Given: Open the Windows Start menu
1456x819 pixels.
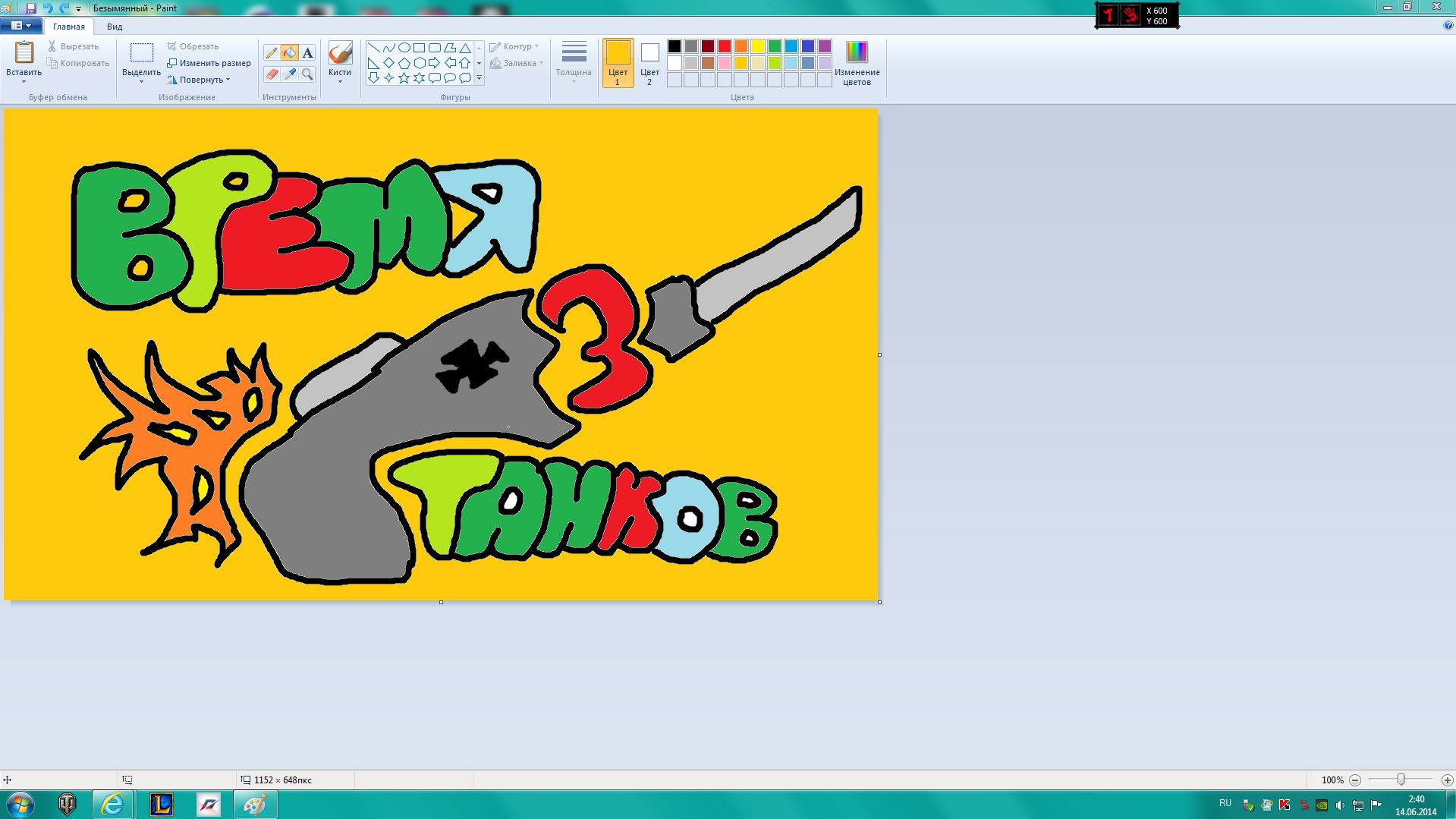Looking at the screenshot, I should point(20,804).
